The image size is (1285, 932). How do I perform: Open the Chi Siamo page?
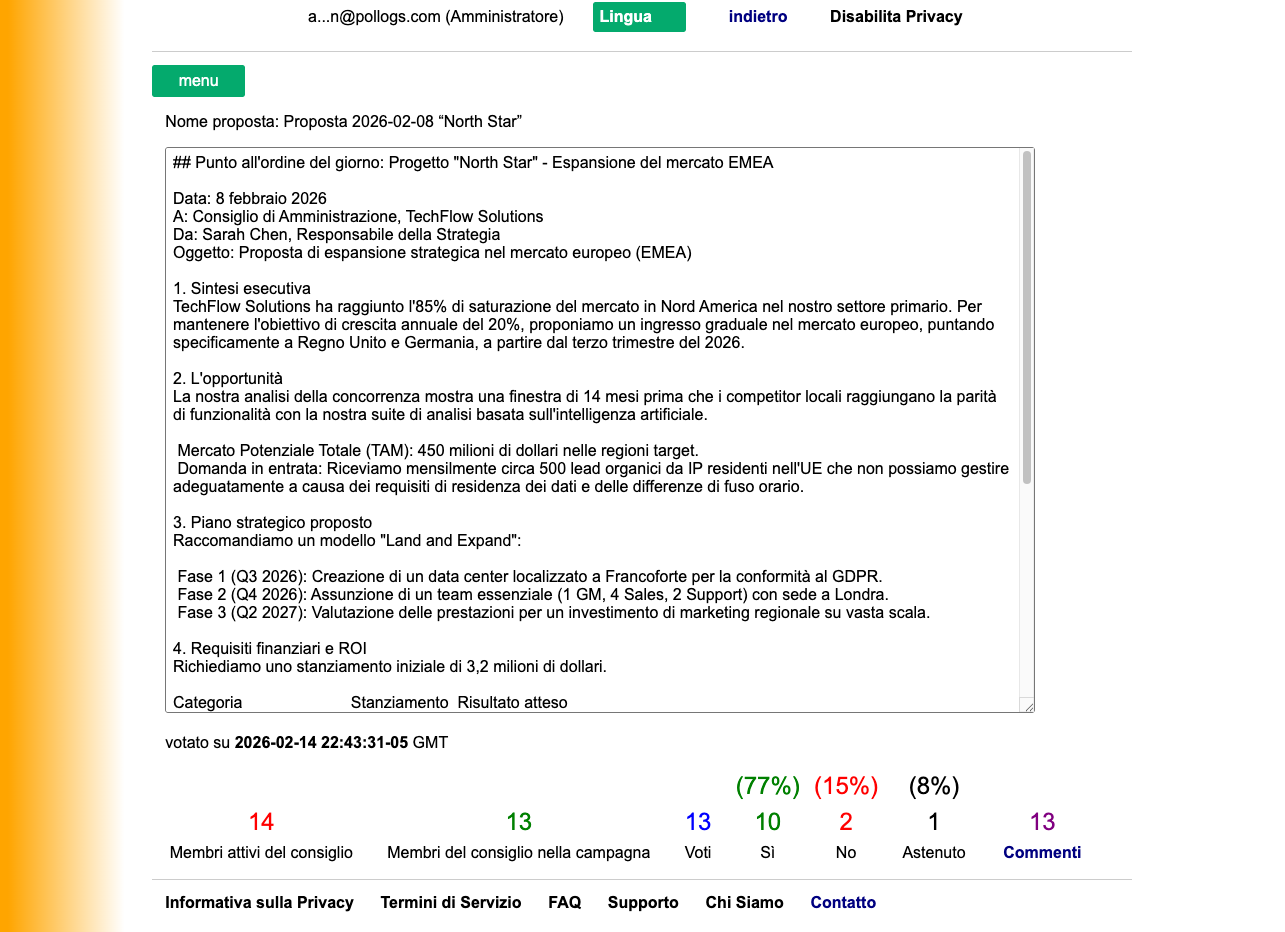point(744,902)
